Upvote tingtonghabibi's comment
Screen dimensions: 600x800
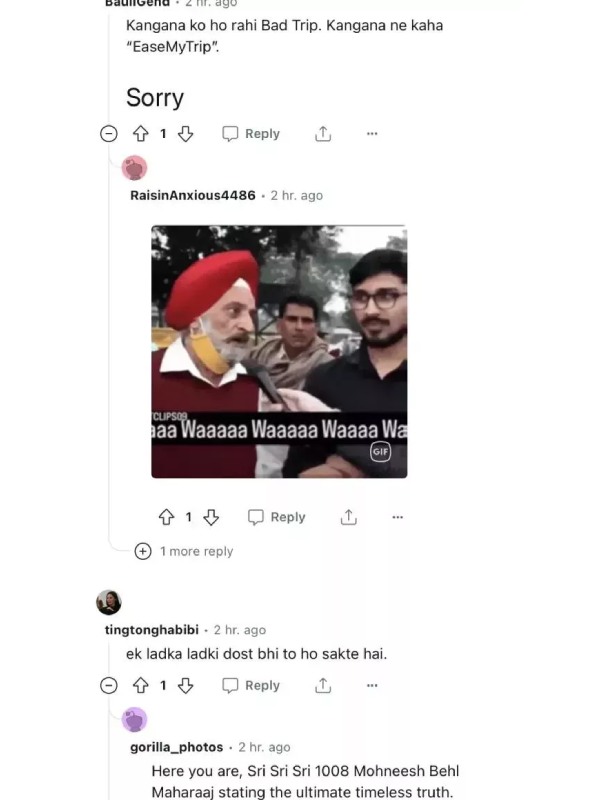(141, 685)
